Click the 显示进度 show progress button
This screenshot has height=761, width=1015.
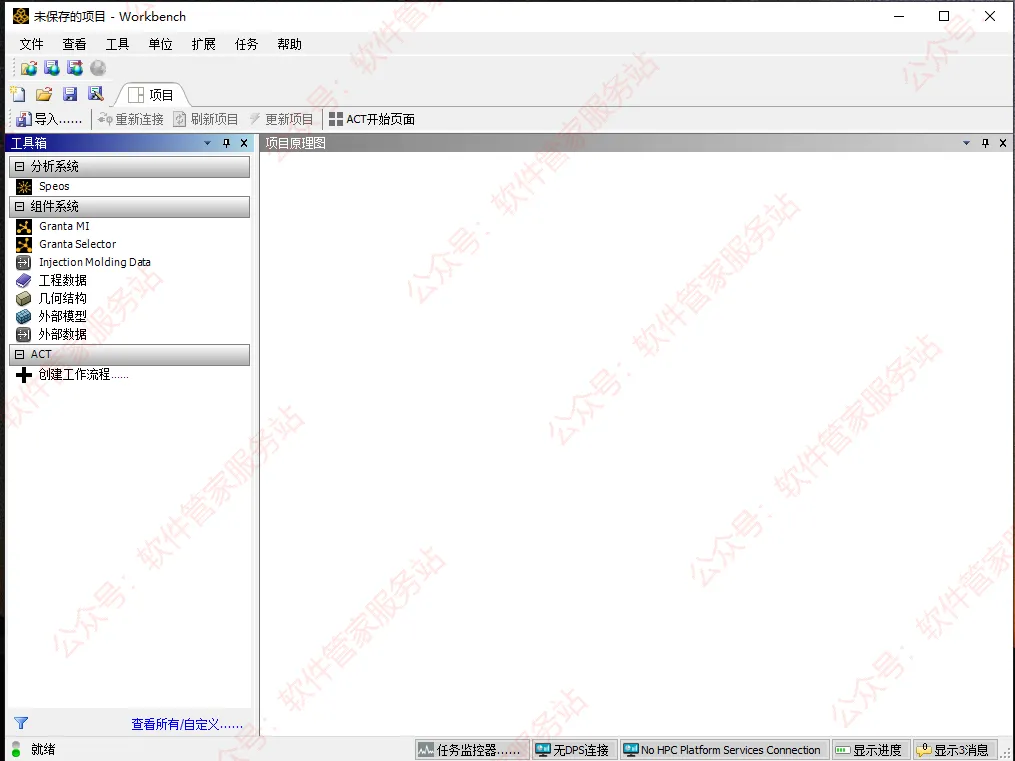click(870, 750)
